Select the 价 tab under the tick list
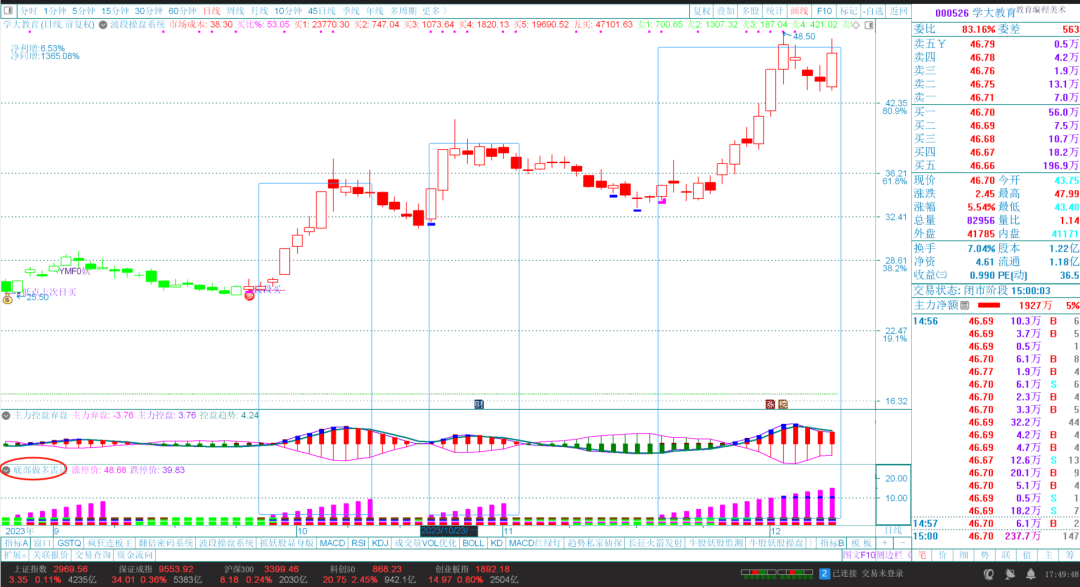The width and height of the screenshot is (1080, 587). (x=944, y=555)
